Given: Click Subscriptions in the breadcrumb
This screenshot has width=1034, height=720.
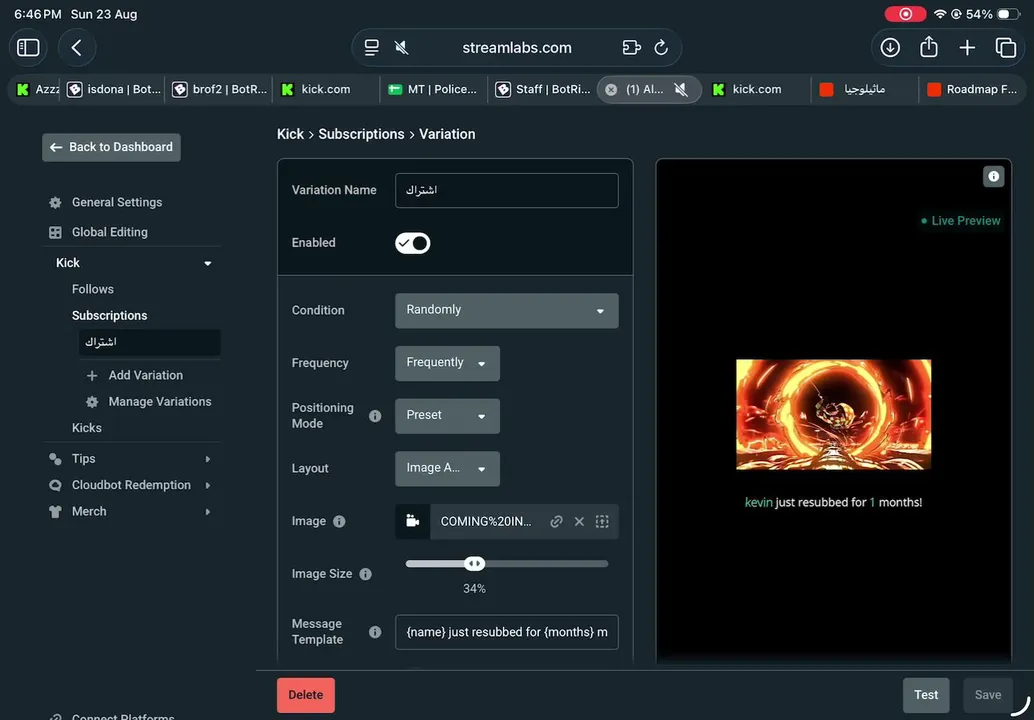Looking at the screenshot, I should [x=361, y=134].
